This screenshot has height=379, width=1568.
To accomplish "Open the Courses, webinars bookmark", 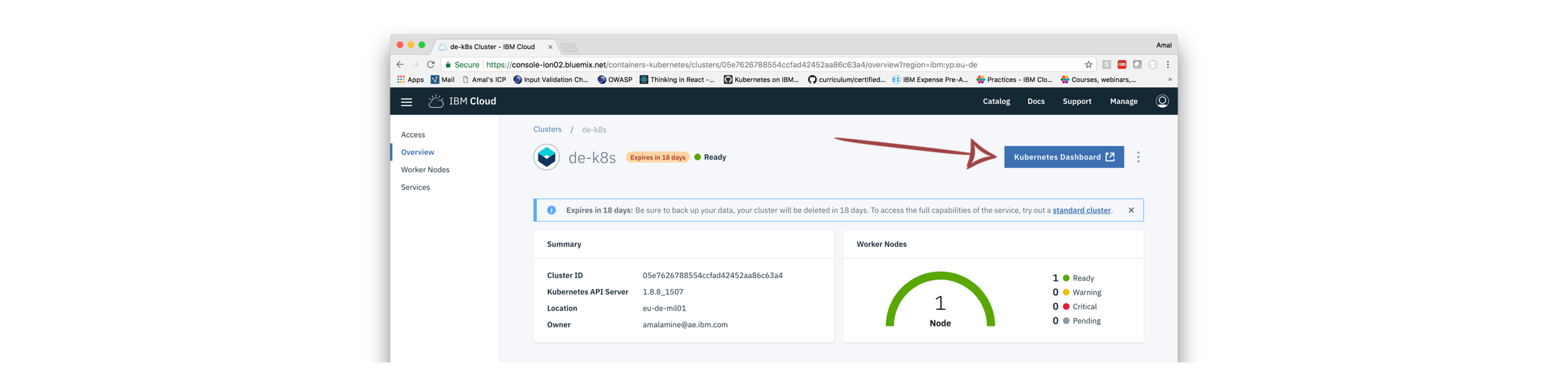I will (x=1099, y=80).
